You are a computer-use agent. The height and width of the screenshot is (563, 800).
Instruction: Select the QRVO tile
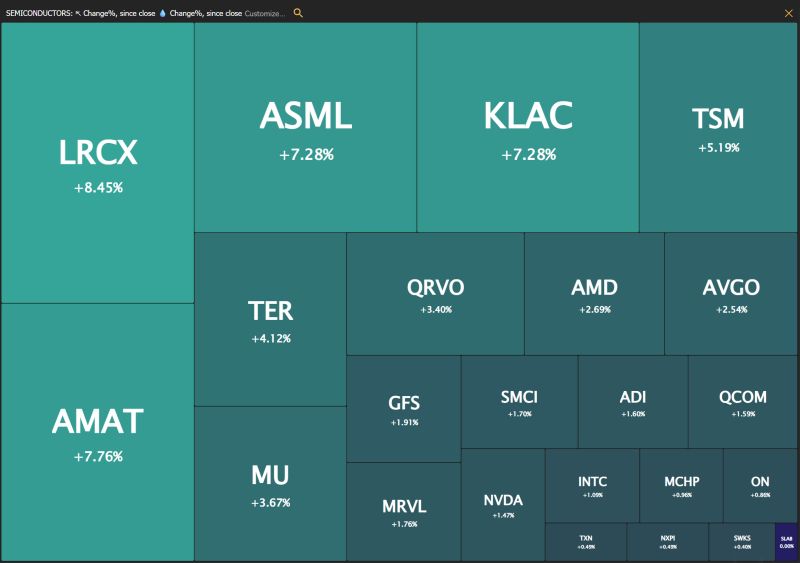click(x=435, y=294)
